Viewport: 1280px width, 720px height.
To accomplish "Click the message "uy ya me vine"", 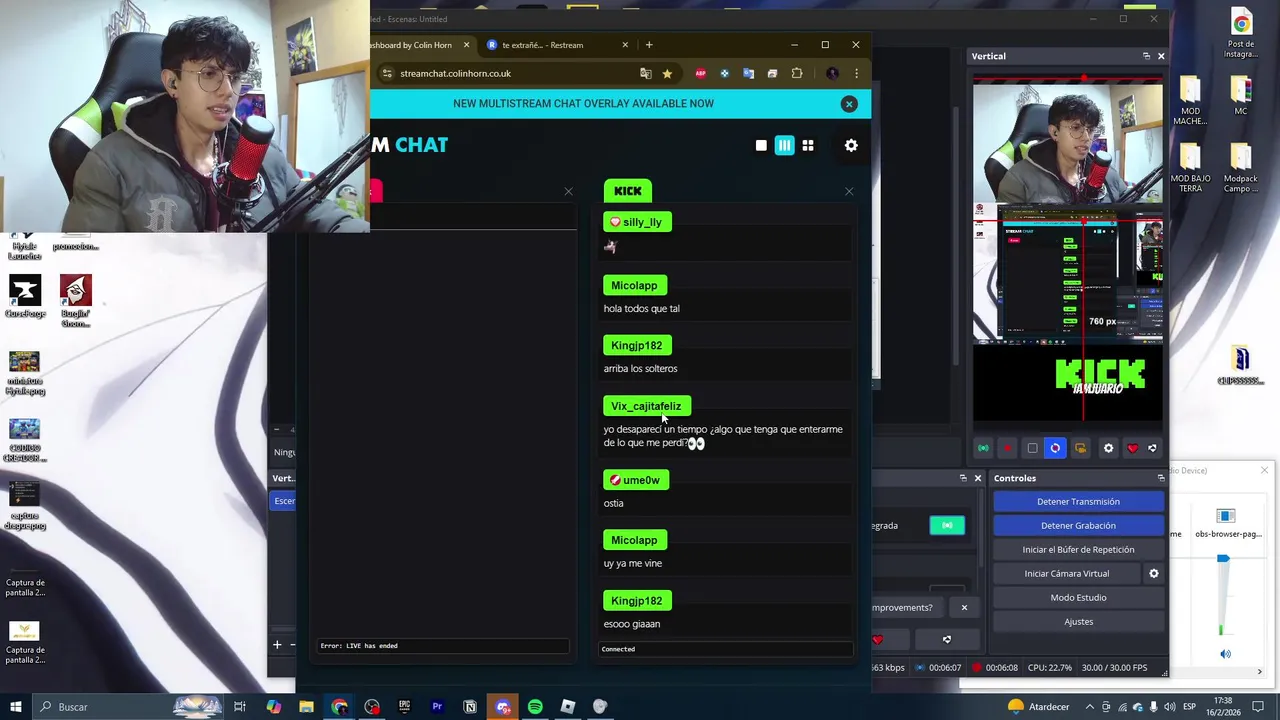I will click(632, 564).
